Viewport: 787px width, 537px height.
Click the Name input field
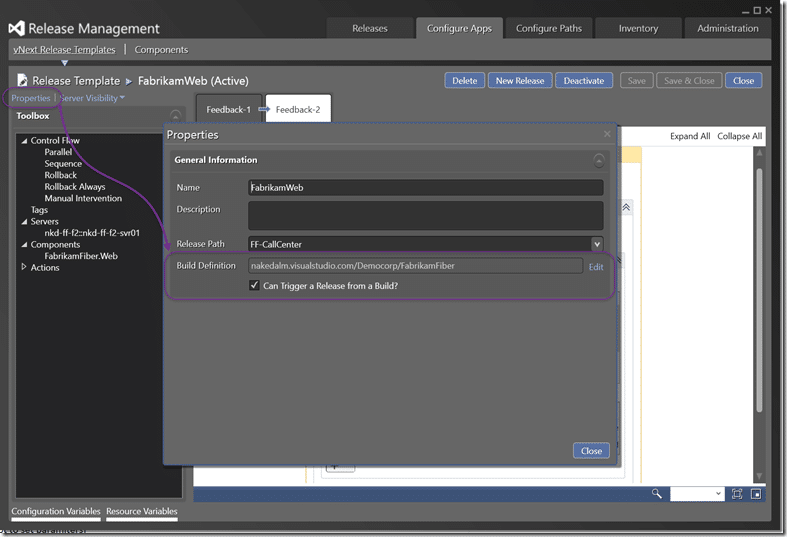coord(426,187)
